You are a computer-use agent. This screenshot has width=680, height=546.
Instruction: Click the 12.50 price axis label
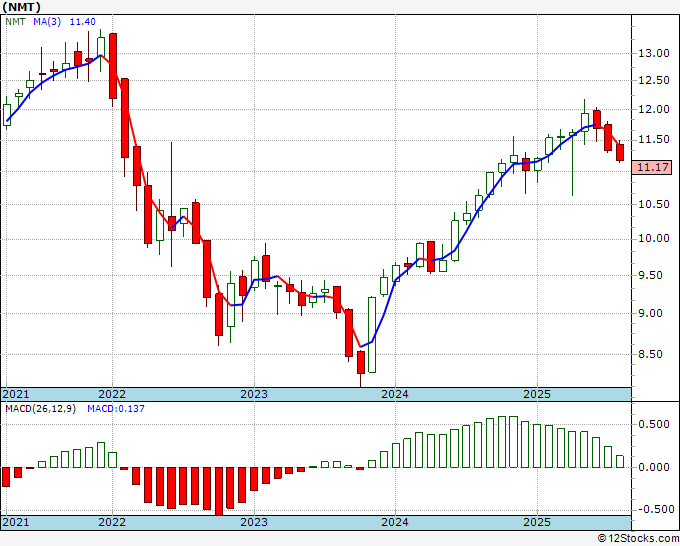click(x=654, y=80)
